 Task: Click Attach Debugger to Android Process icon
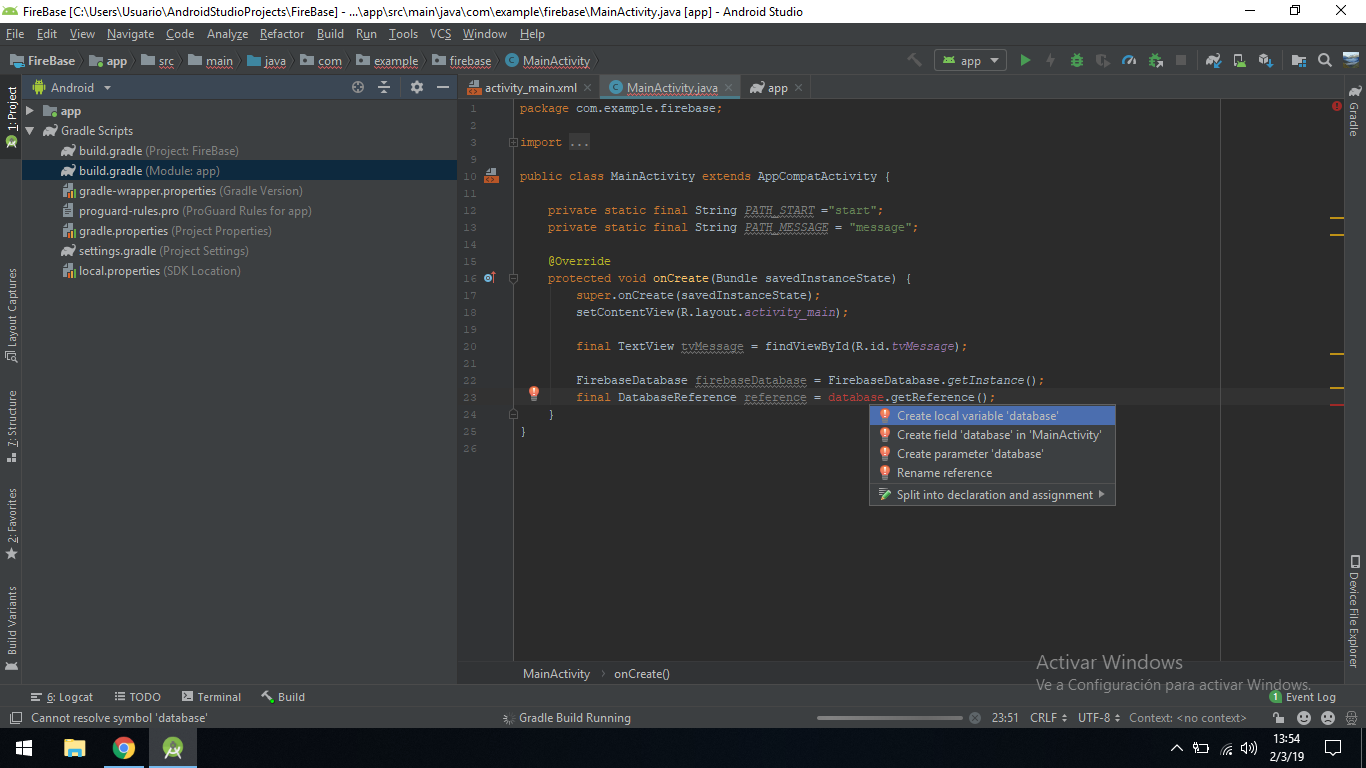(1155, 60)
